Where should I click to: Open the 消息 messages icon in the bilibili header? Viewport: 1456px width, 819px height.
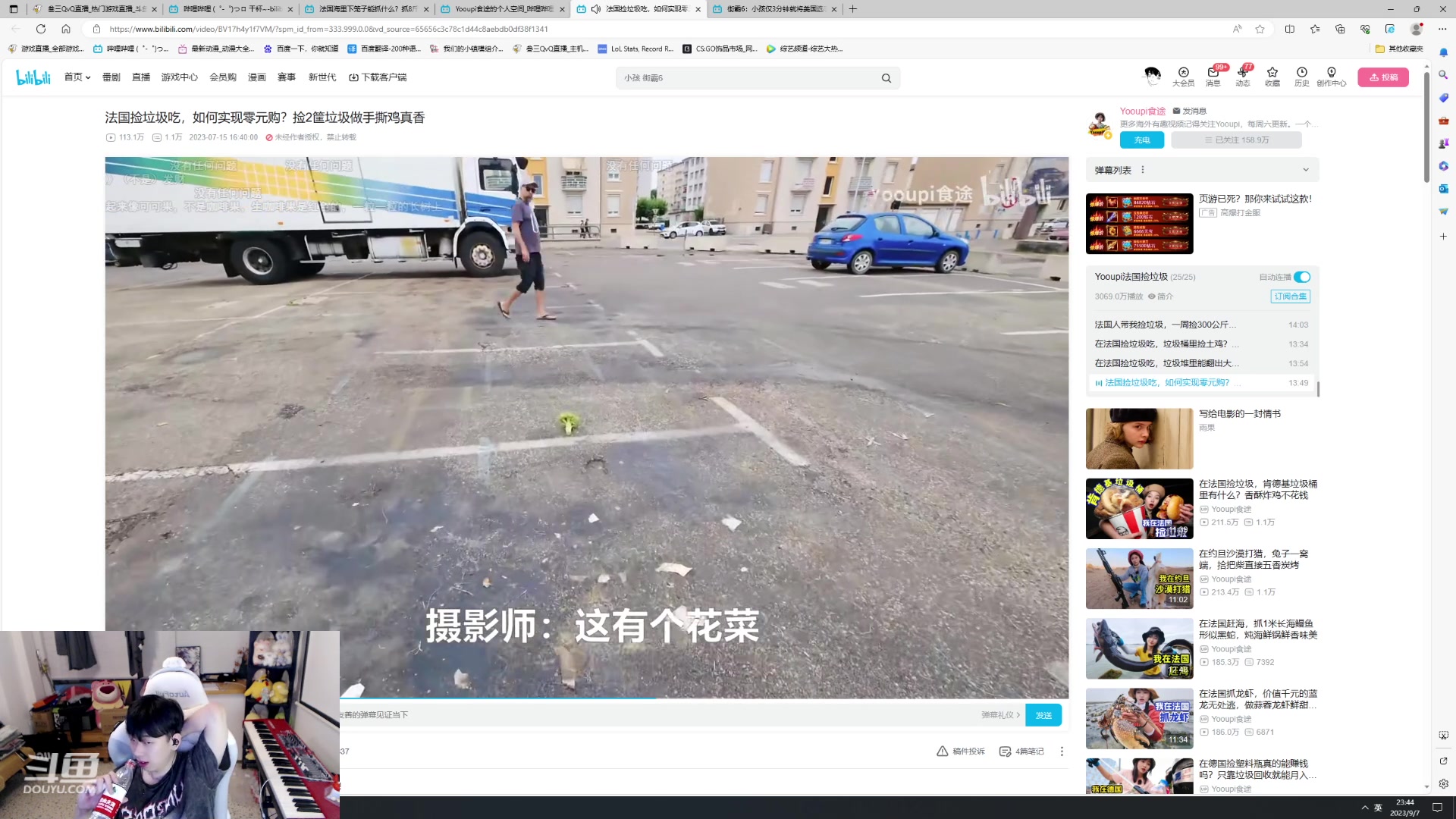click(1212, 77)
